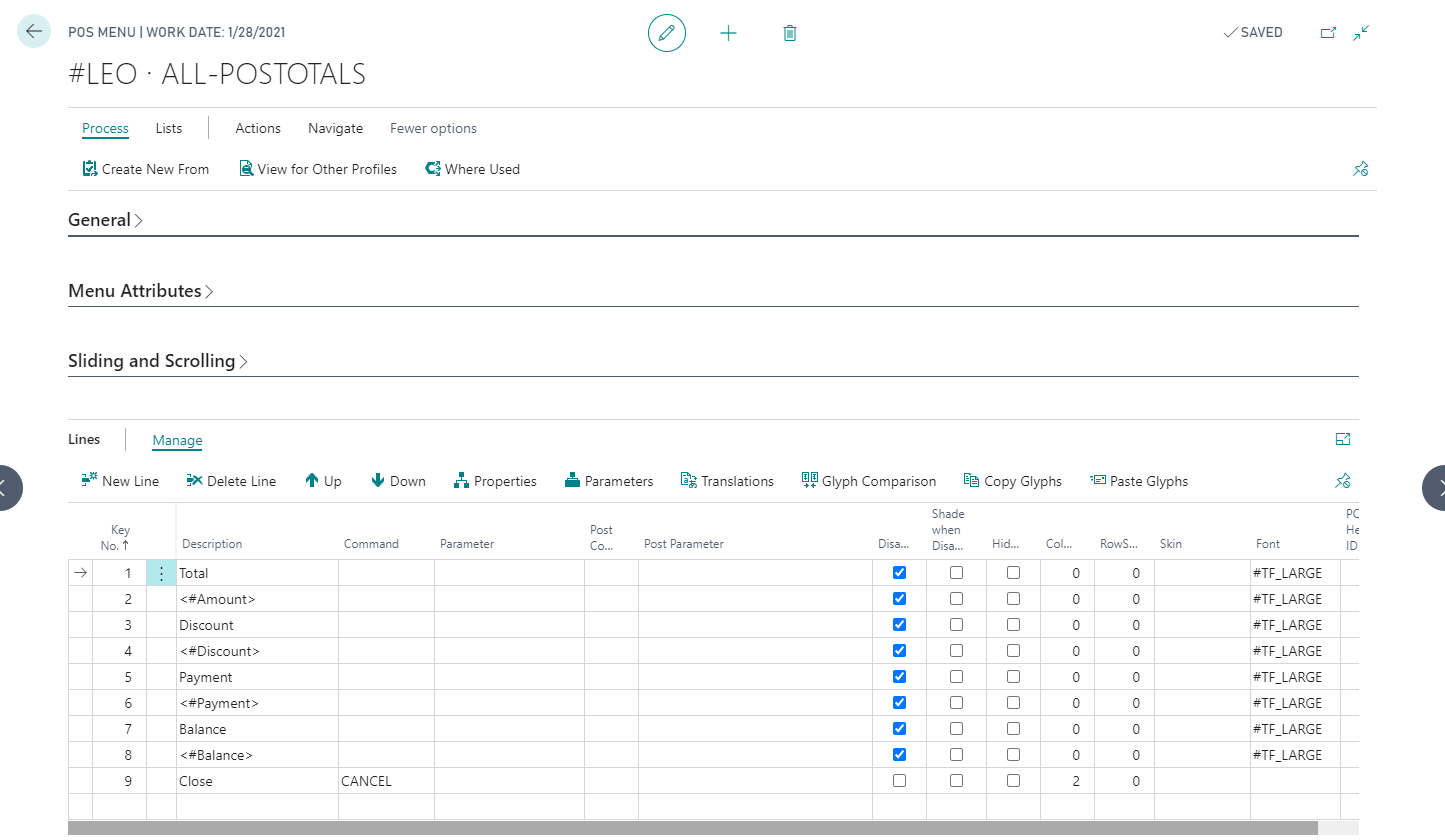Open page in new window icon
Viewport: 1445px width, 840px height.
click(1328, 33)
